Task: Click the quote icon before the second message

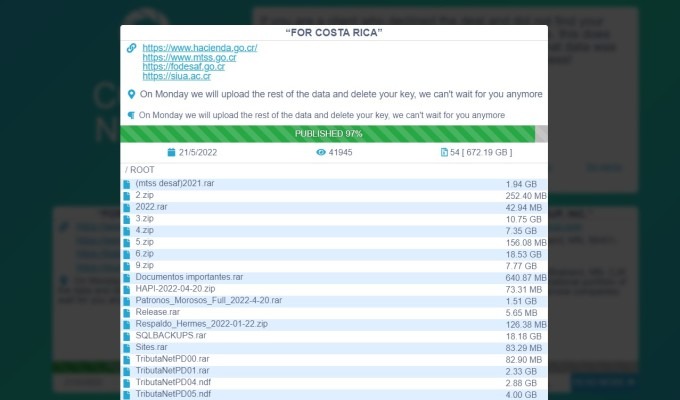Action: 131,115
